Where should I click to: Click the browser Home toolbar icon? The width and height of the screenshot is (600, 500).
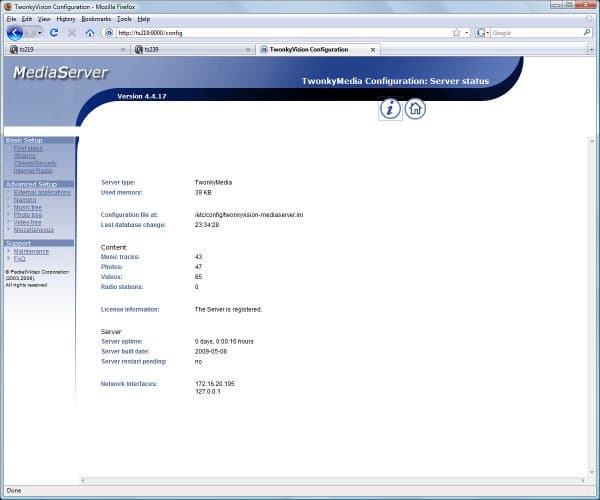click(90, 33)
